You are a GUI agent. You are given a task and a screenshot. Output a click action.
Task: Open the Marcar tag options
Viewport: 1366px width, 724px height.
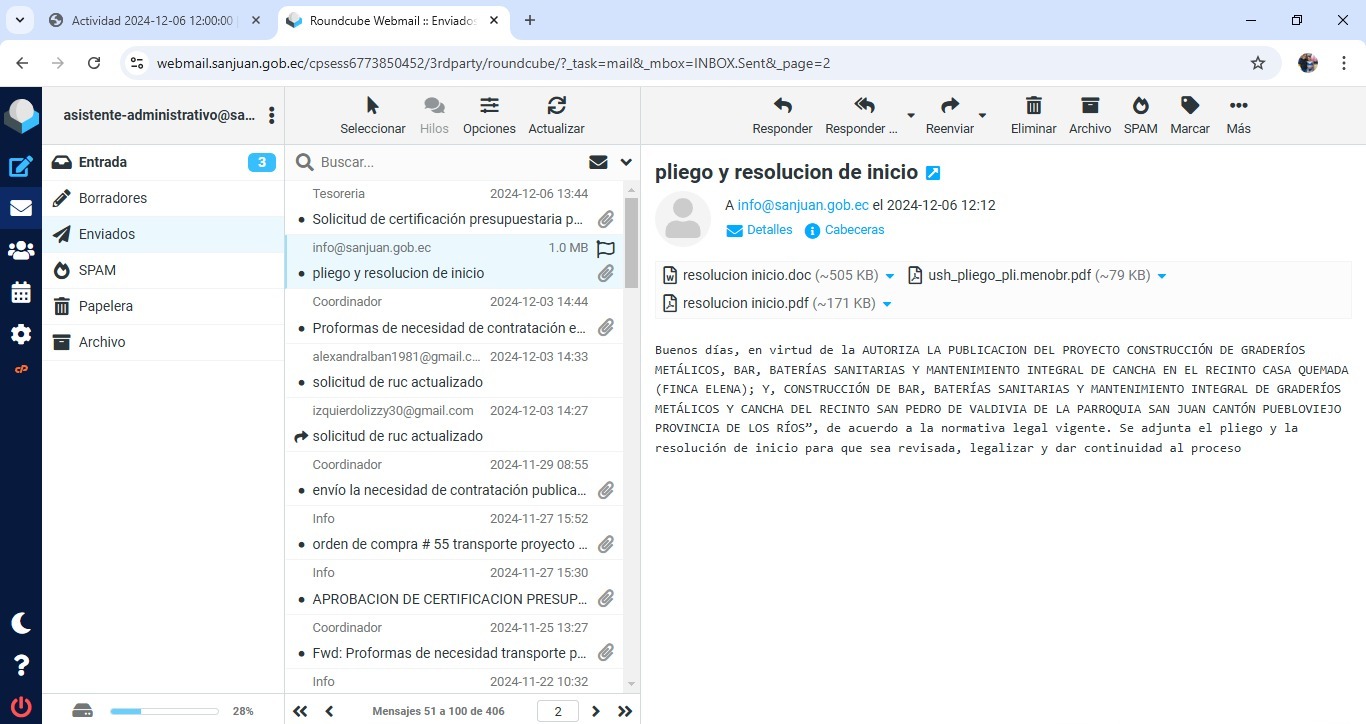coord(1189,106)
